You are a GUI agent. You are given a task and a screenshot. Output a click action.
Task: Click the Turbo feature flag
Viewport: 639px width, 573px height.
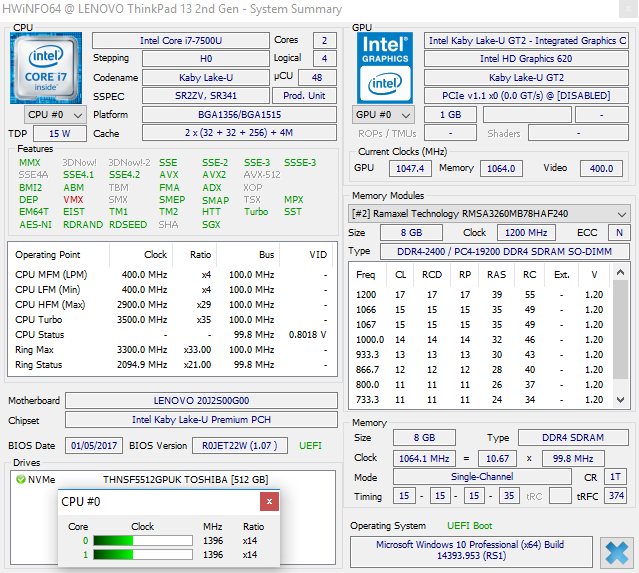point(256,212)
